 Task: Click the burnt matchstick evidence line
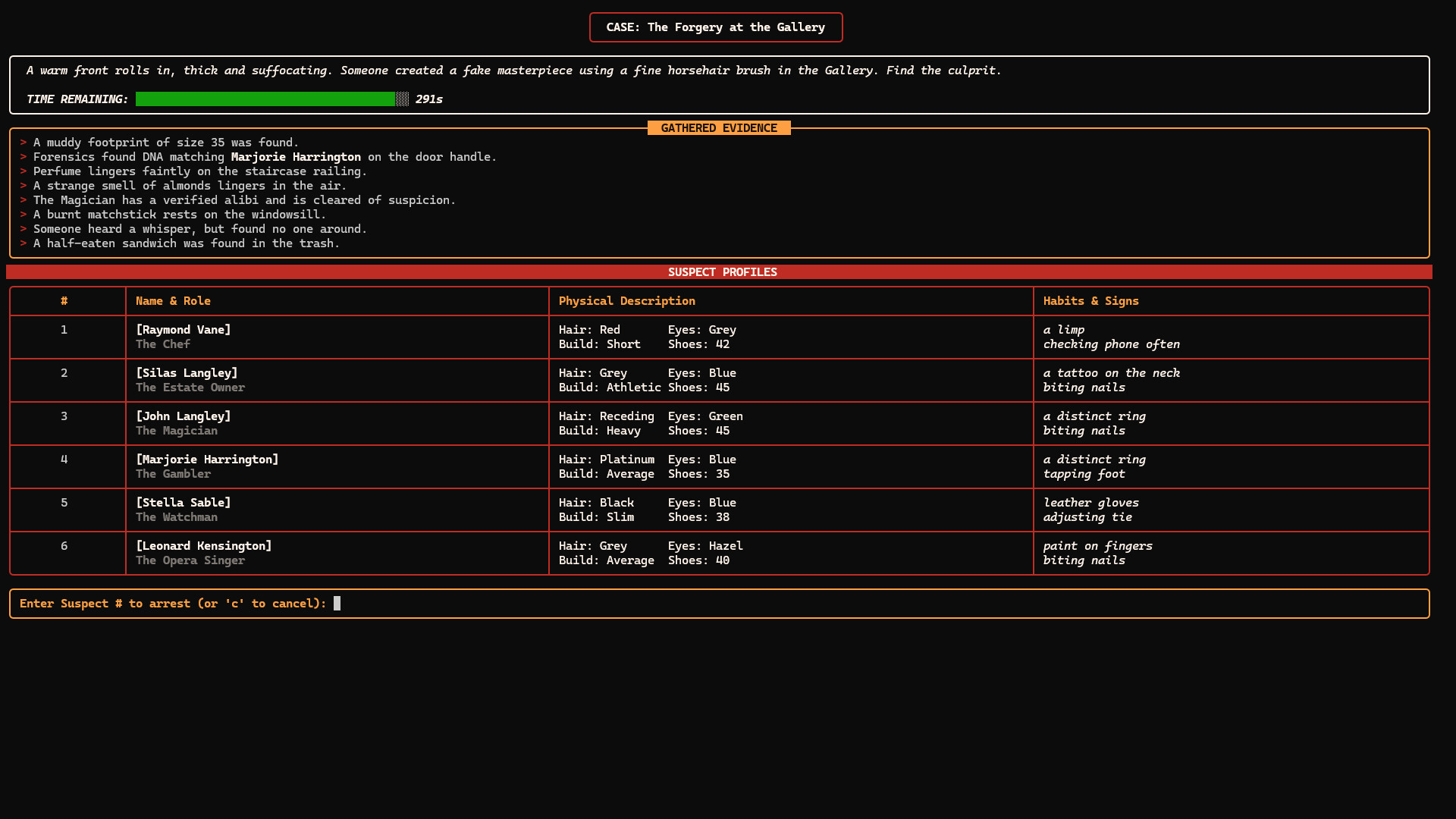[x=180, y=215]
